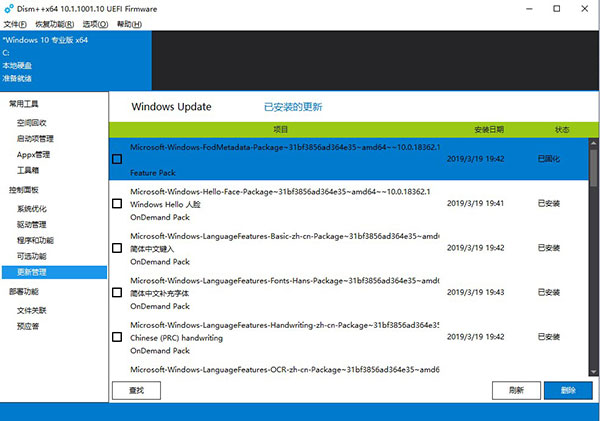600x421 pixels.
Task: Click the 常用工具 section heading
Action: (24, 104)
